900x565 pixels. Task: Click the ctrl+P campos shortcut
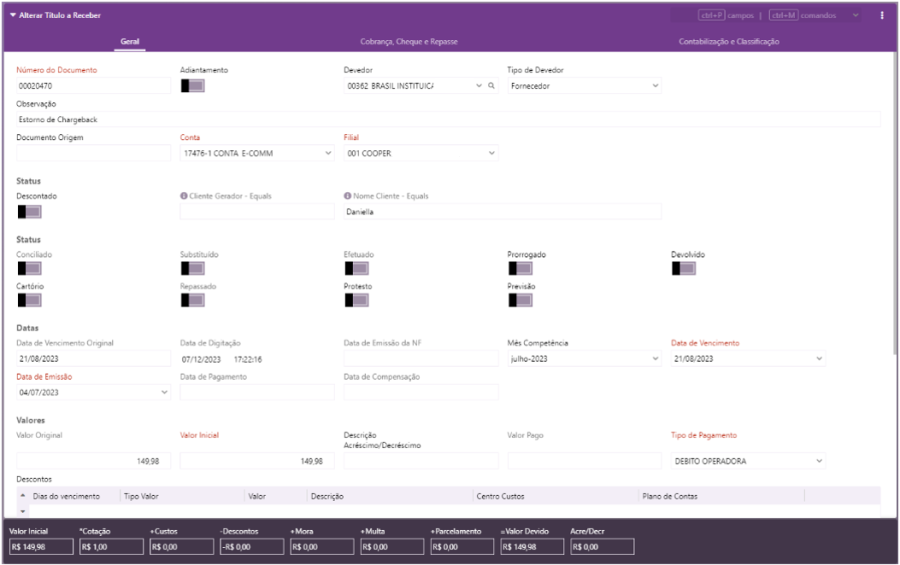click(x=726, y=16)
